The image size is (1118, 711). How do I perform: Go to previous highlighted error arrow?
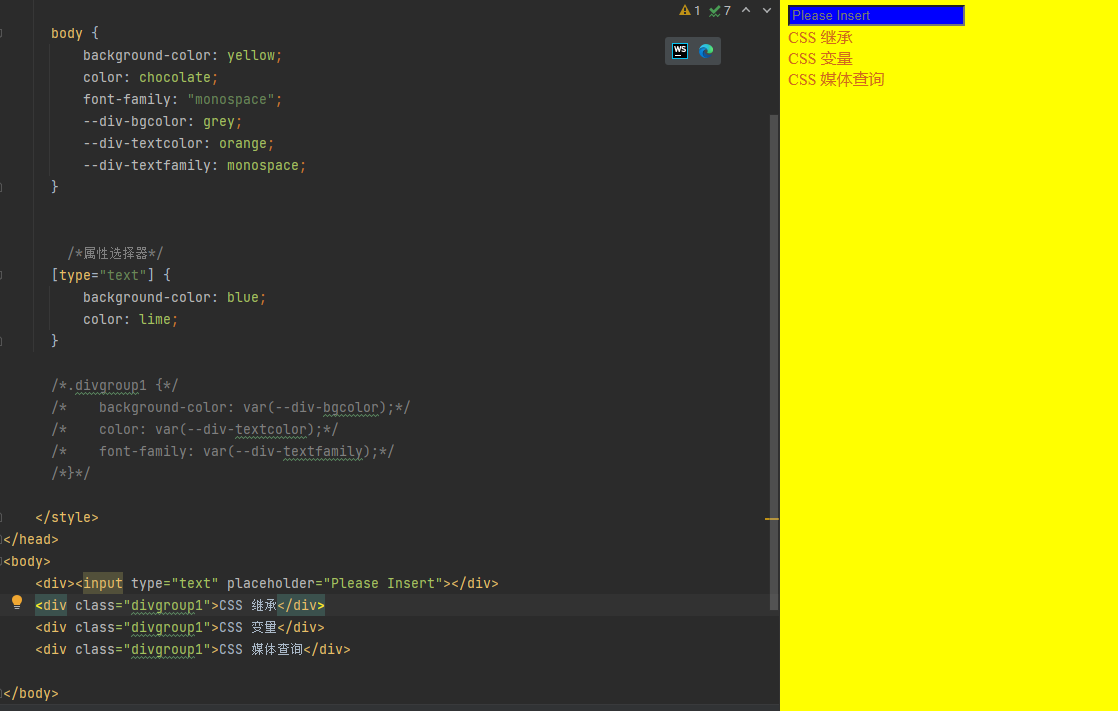click(746, 11)
